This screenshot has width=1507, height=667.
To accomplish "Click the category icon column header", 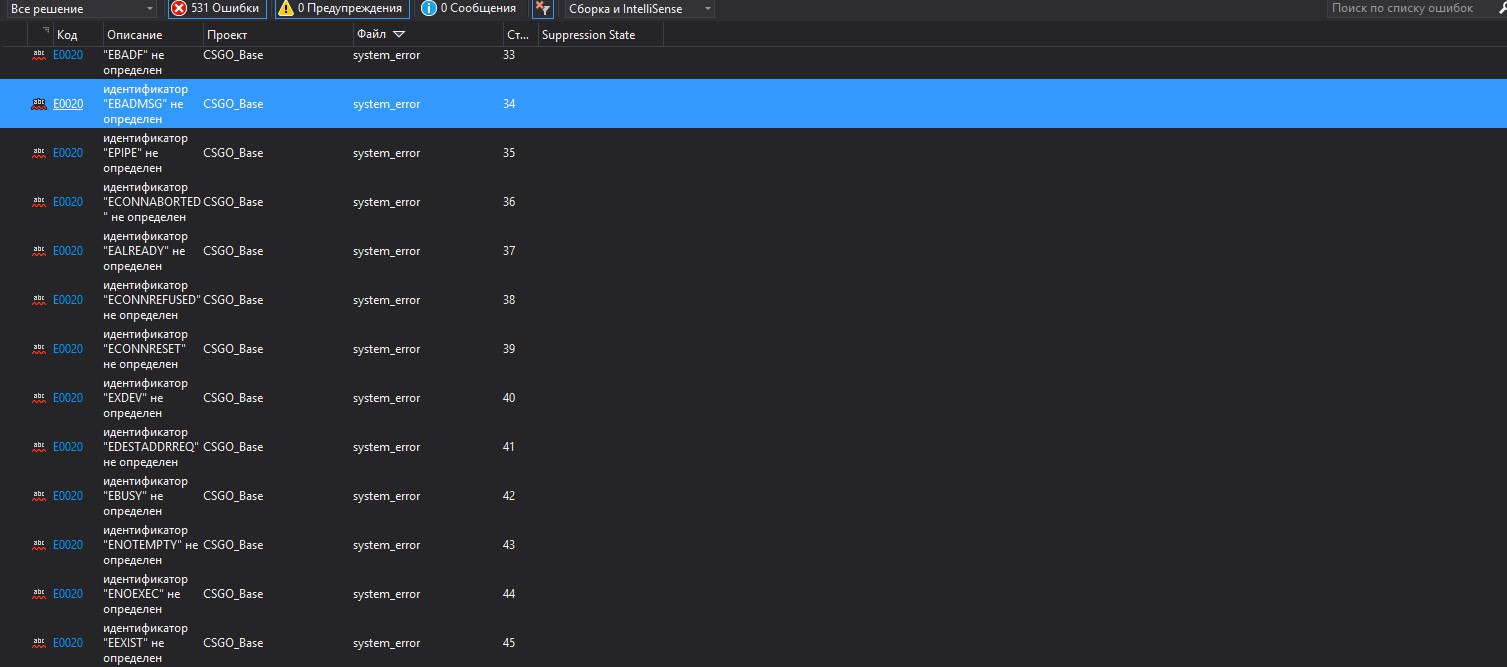I will click(x=46, y=33).
